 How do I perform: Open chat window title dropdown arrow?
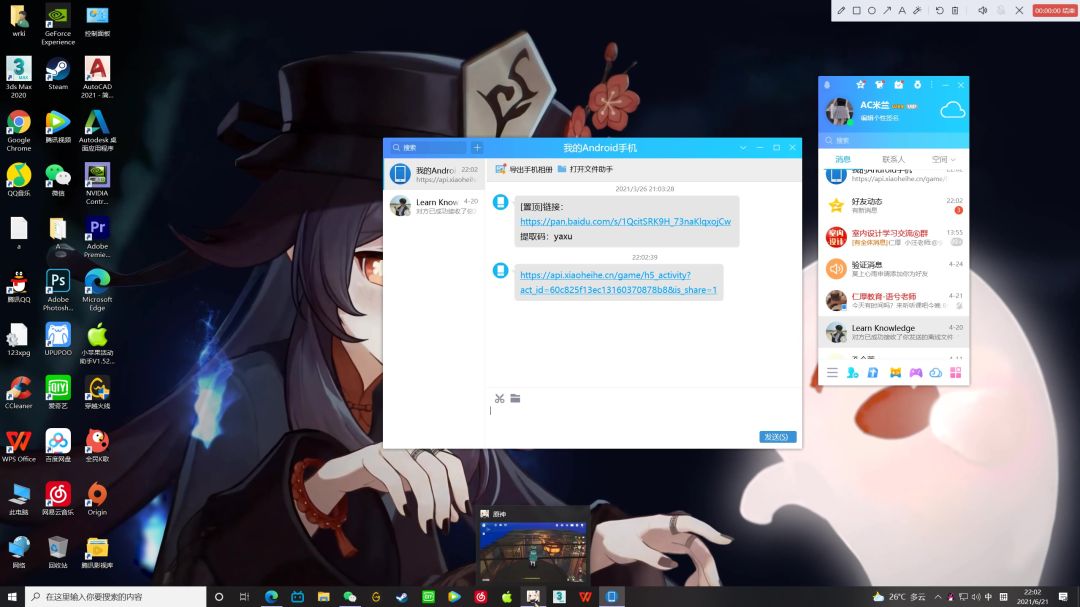pos(743,147)
